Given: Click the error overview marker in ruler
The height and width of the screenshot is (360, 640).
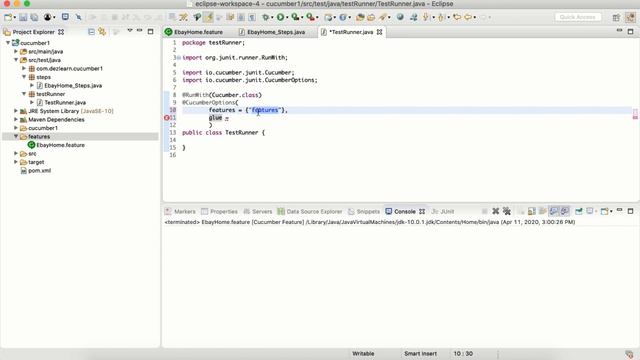Looking at the screenshot, I should pyautogui.click(x=635, y=117).
